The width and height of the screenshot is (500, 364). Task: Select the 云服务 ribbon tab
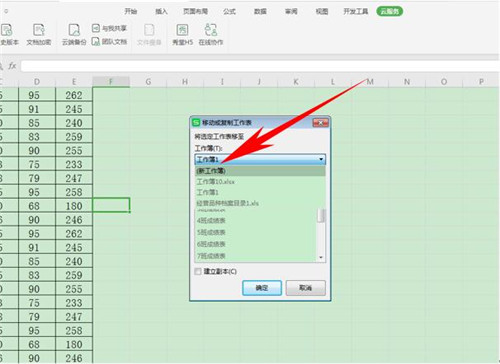click(x=389, y=11)
